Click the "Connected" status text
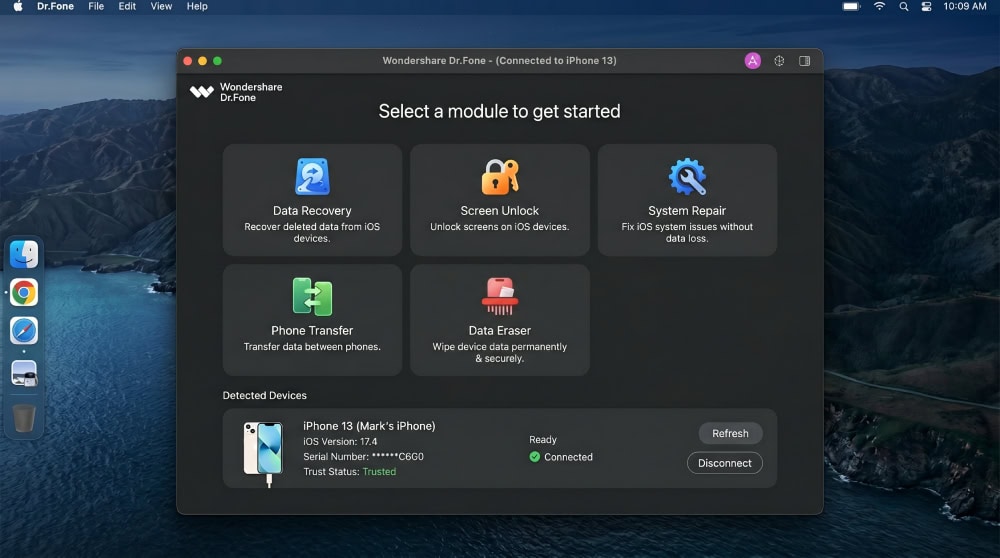 [x=568, y=457]
